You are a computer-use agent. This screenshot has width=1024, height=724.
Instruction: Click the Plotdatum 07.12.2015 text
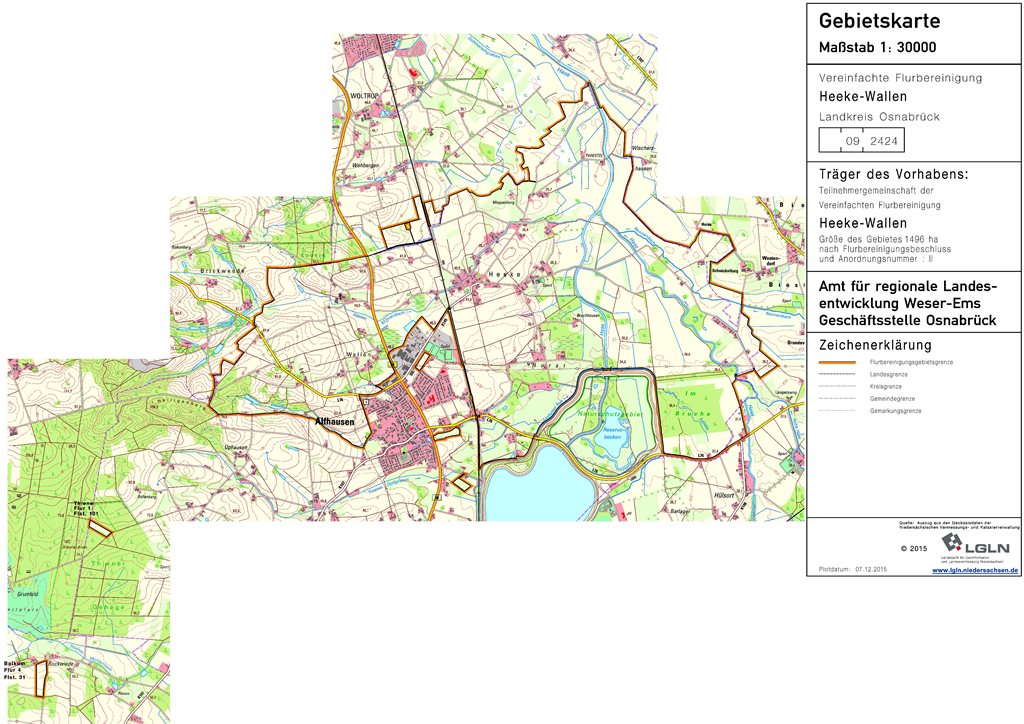tap(852, 568)
